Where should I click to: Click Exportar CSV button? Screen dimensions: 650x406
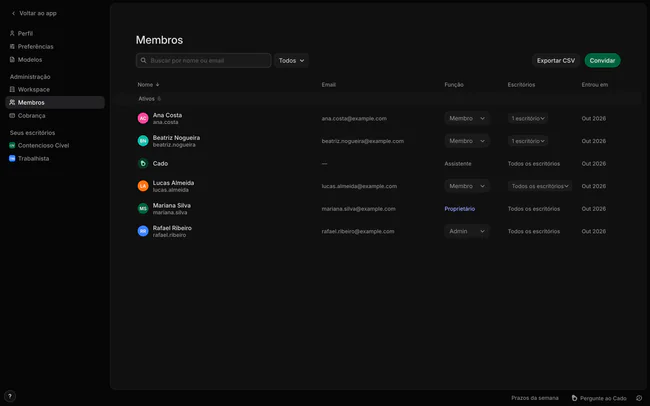pos(556,61)
